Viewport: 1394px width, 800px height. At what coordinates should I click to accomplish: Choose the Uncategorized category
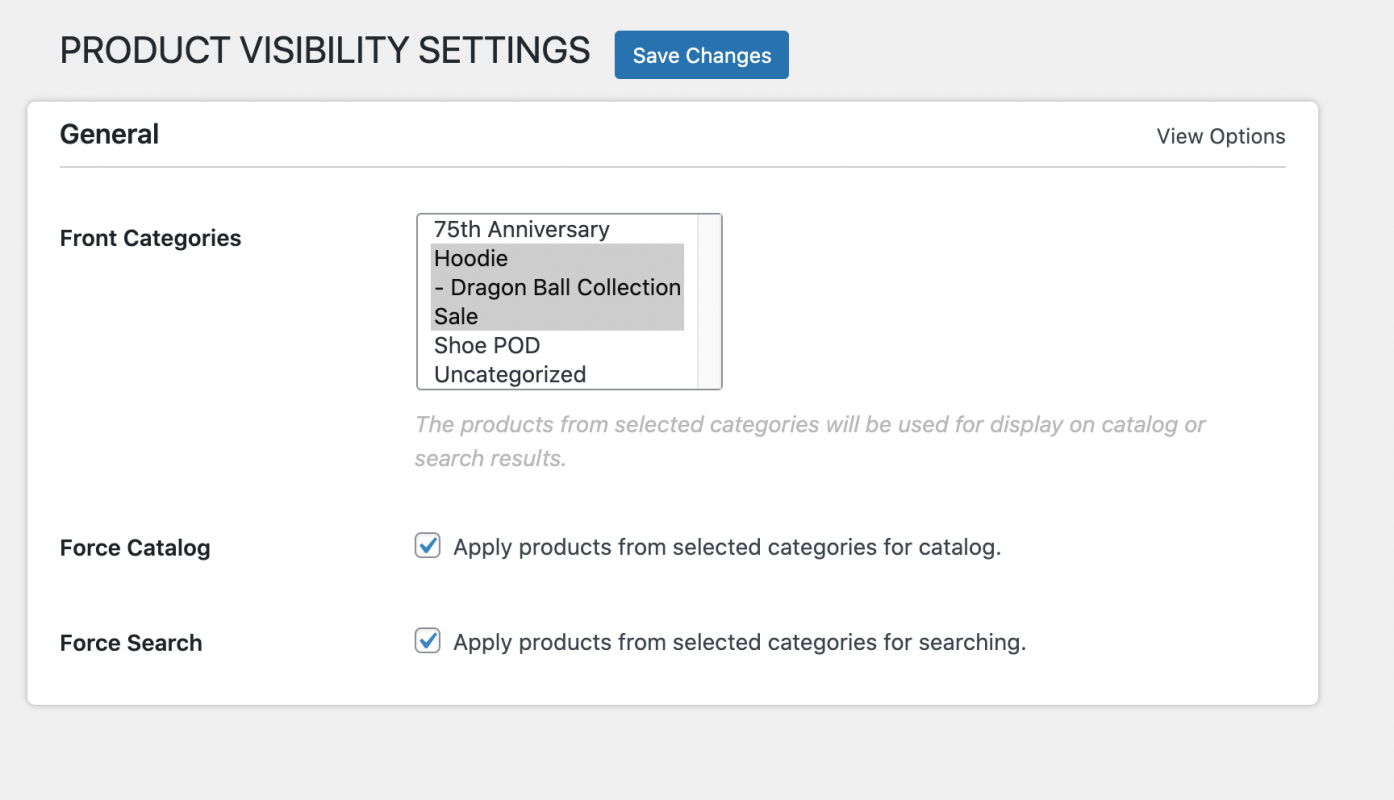coord(509,374)
